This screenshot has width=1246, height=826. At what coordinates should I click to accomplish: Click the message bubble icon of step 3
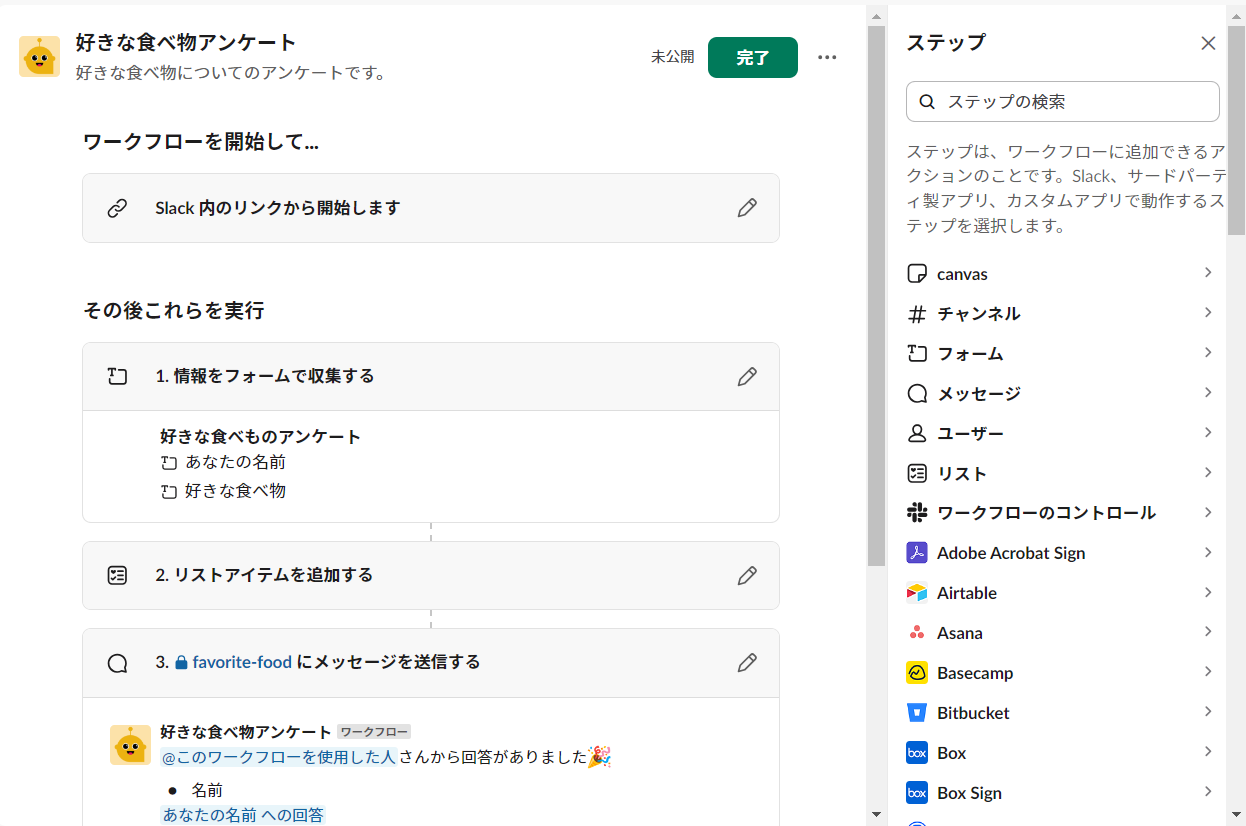point(117,663)
